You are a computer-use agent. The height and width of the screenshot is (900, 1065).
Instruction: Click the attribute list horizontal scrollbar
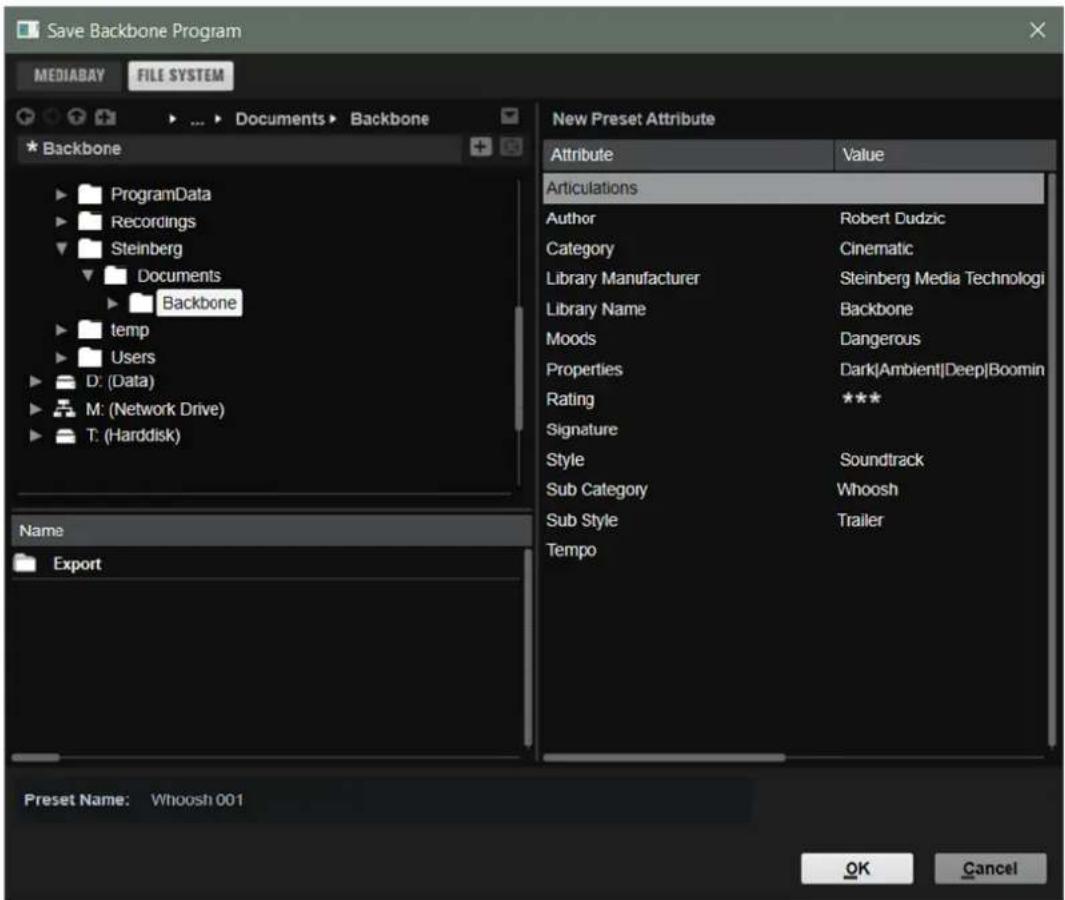click(664, 757)
